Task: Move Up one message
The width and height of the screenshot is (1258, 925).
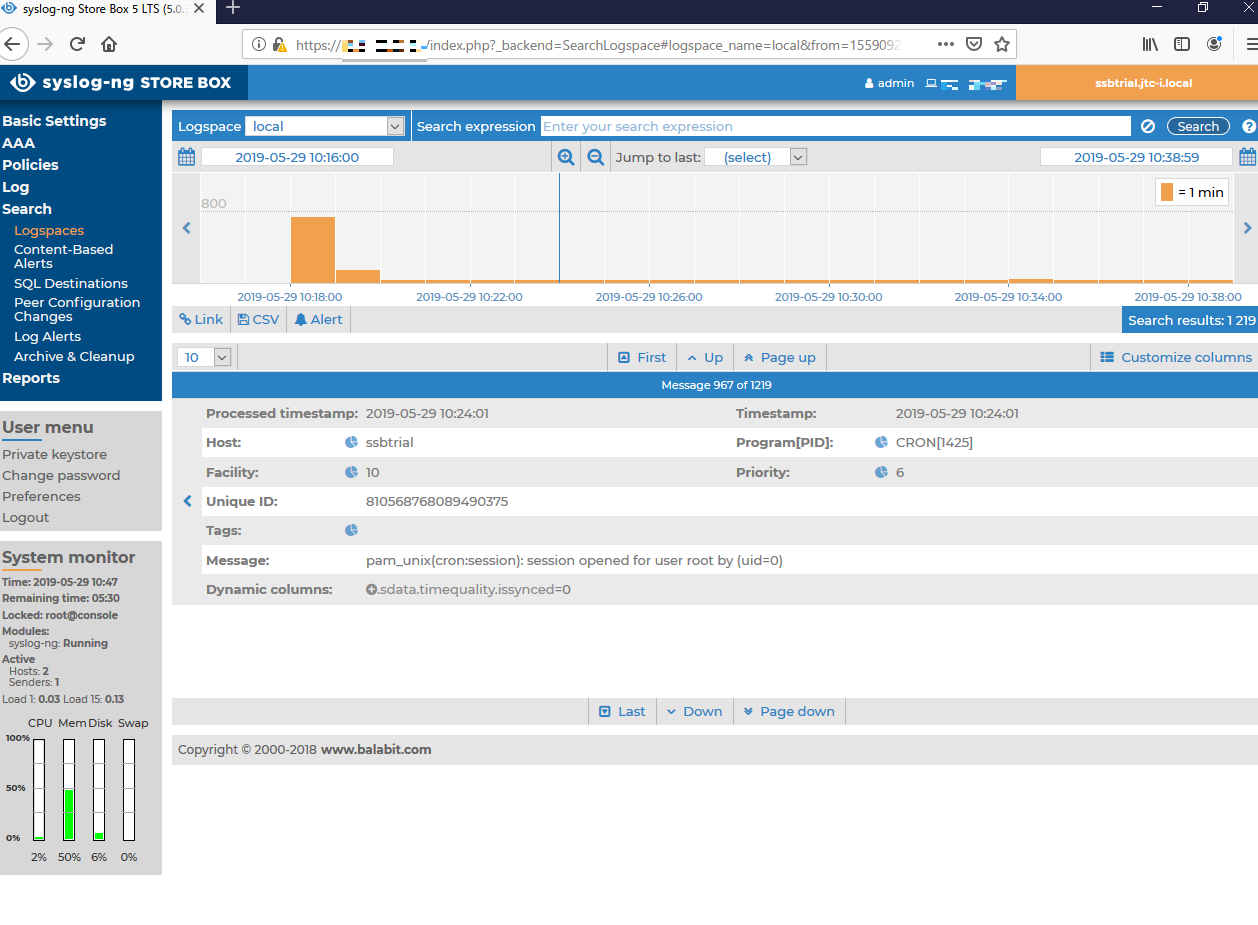Action: [705, 357]
